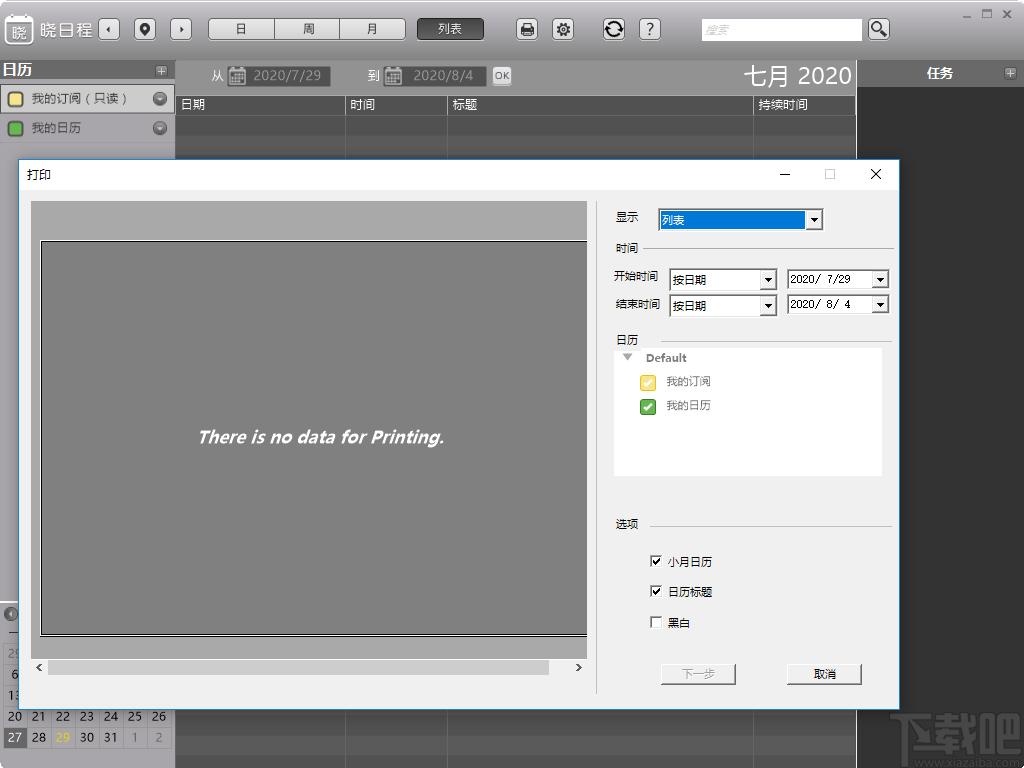This screenshot has width=1024, height=768.
Task: Open help question mark icon
Action: 649,29
